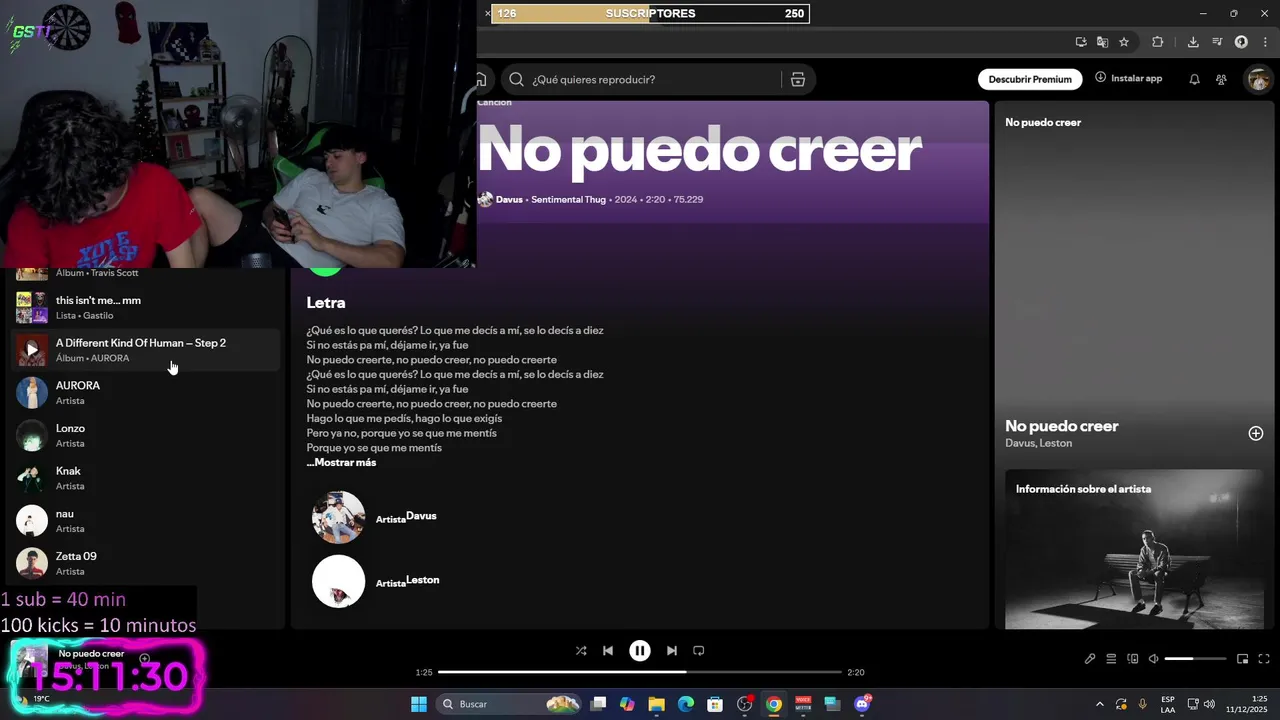The height and width of the screenshot is (720, 1280).
Task: Pause the current song
Action: (640, 651)
